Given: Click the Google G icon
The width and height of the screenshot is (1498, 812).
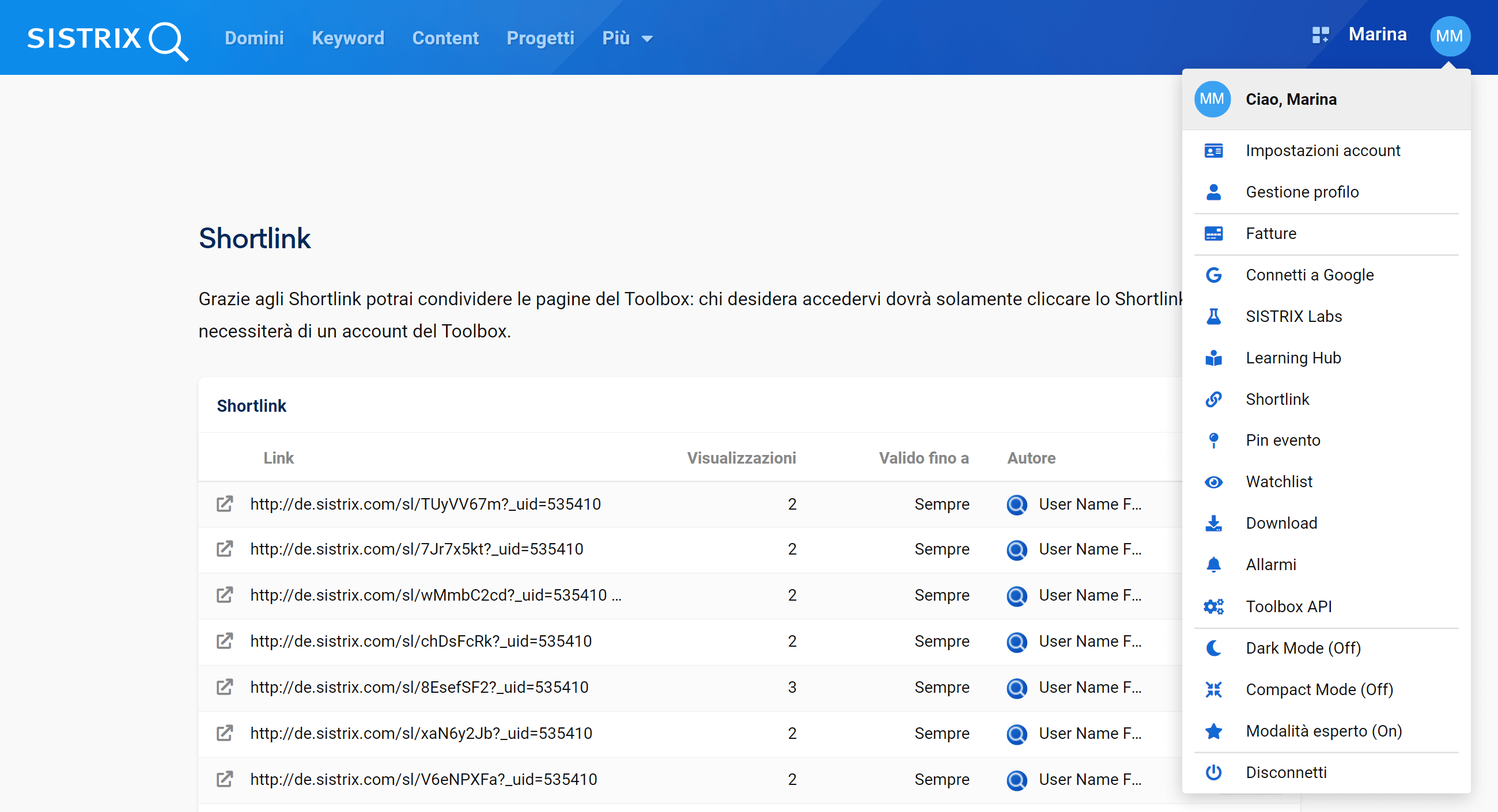Looking at the screenshot, I should (1213, 275).
